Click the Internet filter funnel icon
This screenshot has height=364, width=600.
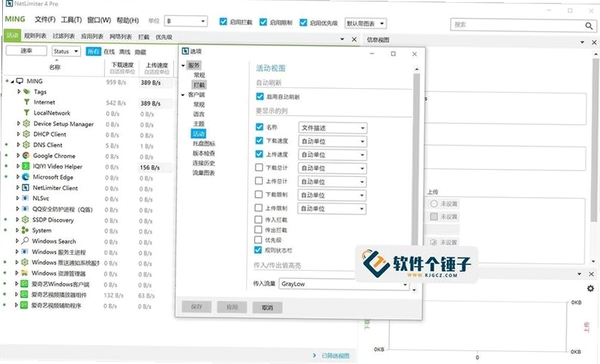(x=26, y=102)
